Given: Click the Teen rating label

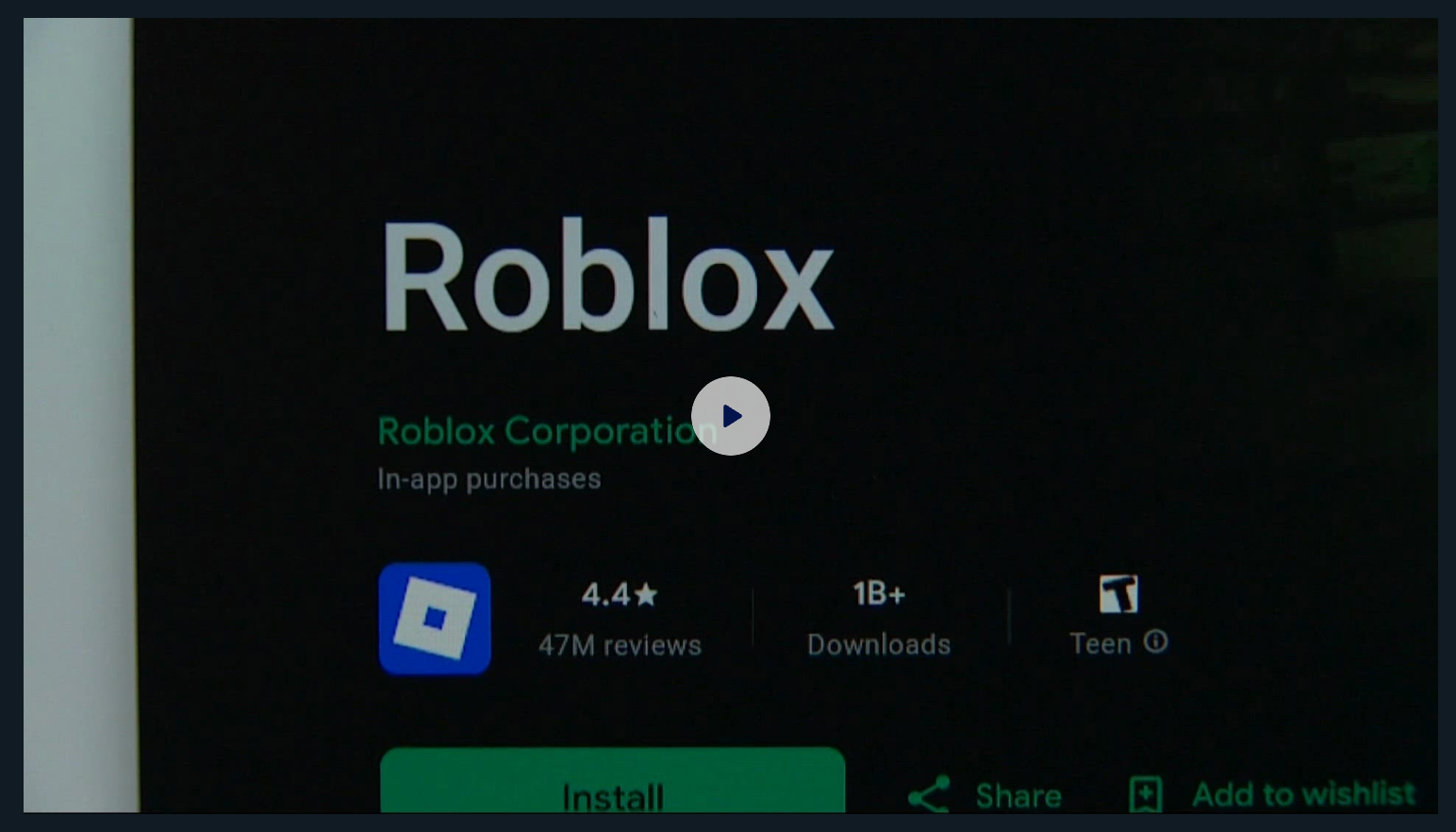Looking at the screenshot, I should pyautogui.click(x=1100, y=643).
